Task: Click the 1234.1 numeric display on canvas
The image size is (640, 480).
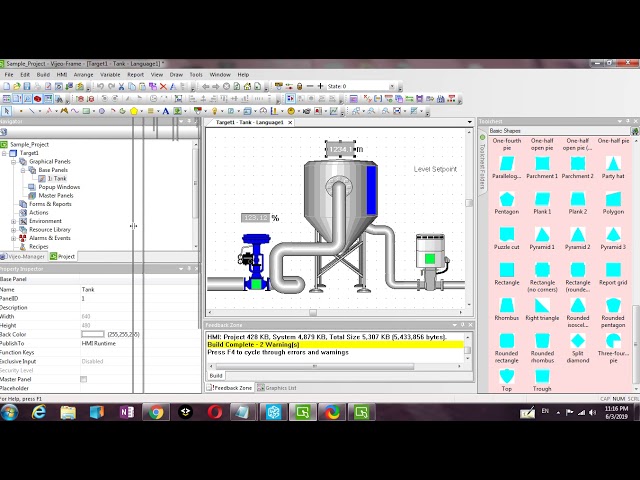Action: [x=341, y=149]
